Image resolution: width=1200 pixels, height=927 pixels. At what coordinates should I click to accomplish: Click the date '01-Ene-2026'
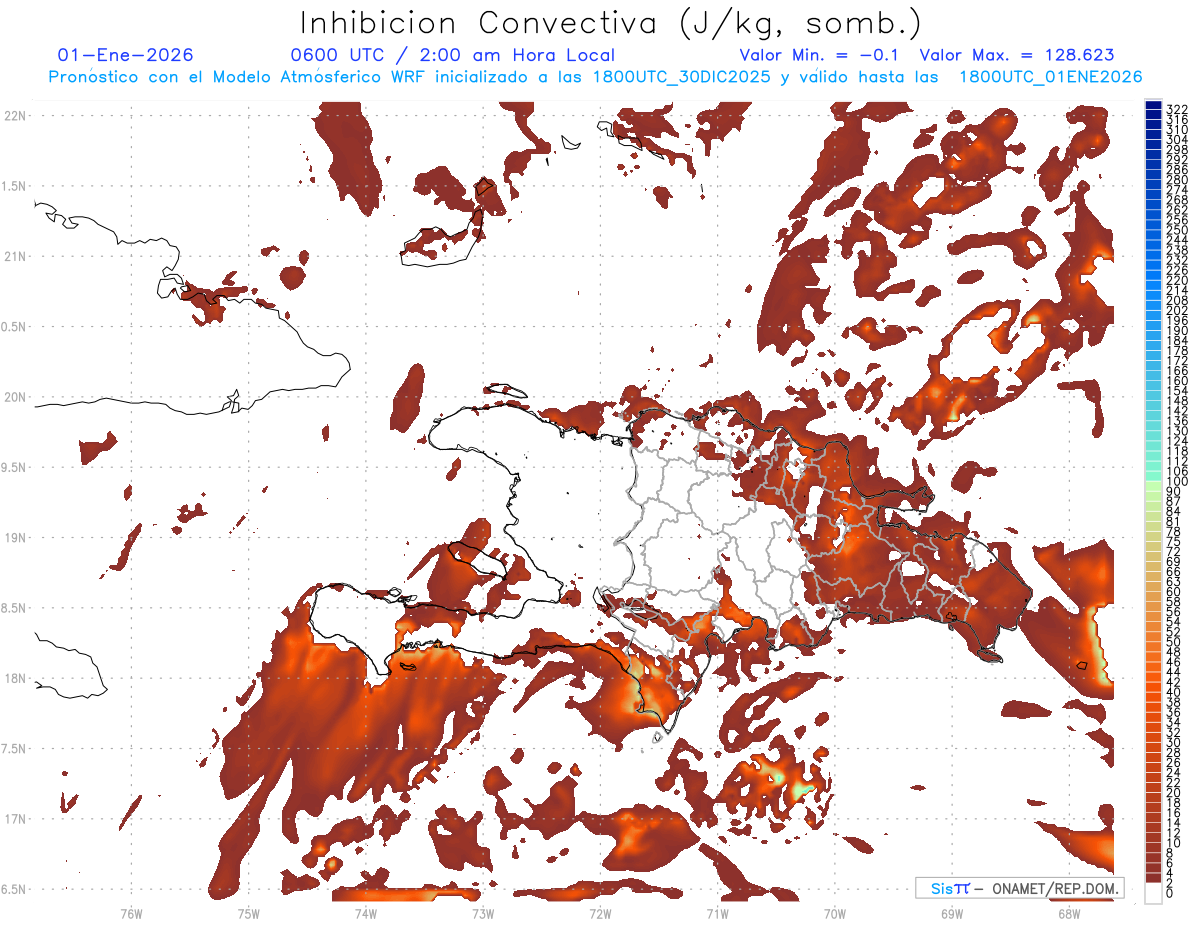(x=126, y=55)
